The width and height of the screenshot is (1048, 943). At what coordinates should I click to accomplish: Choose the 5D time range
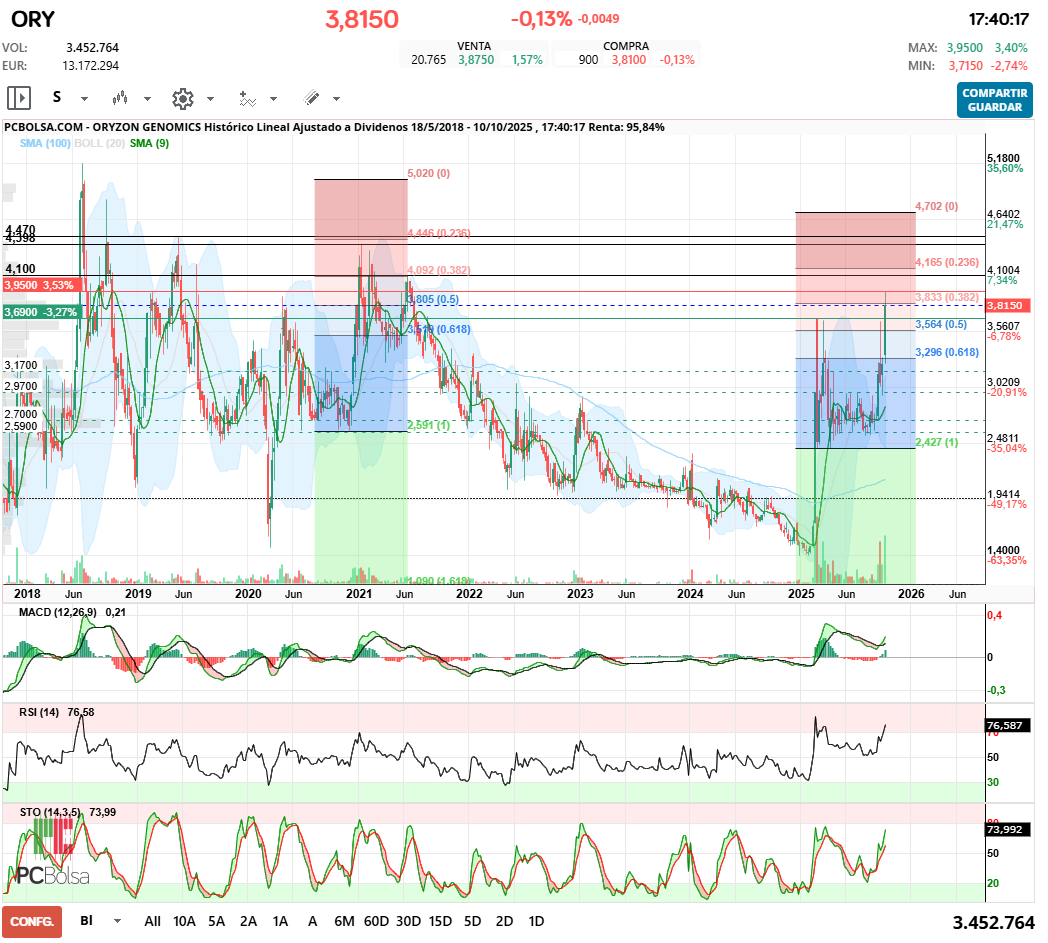(x=473, y=921)
